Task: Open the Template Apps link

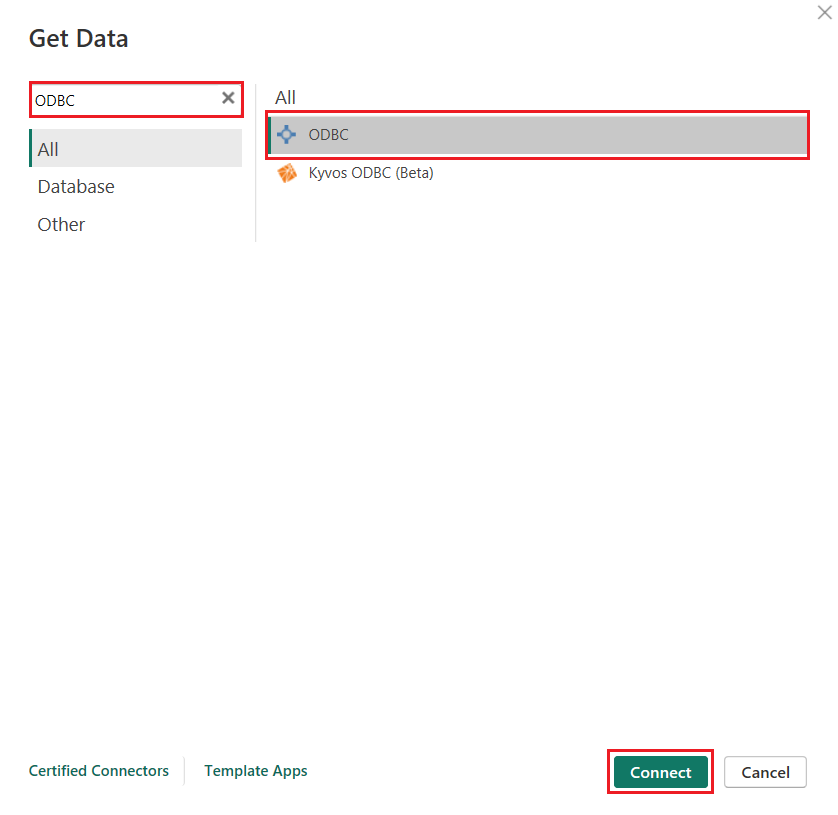Action: [256, 771]
